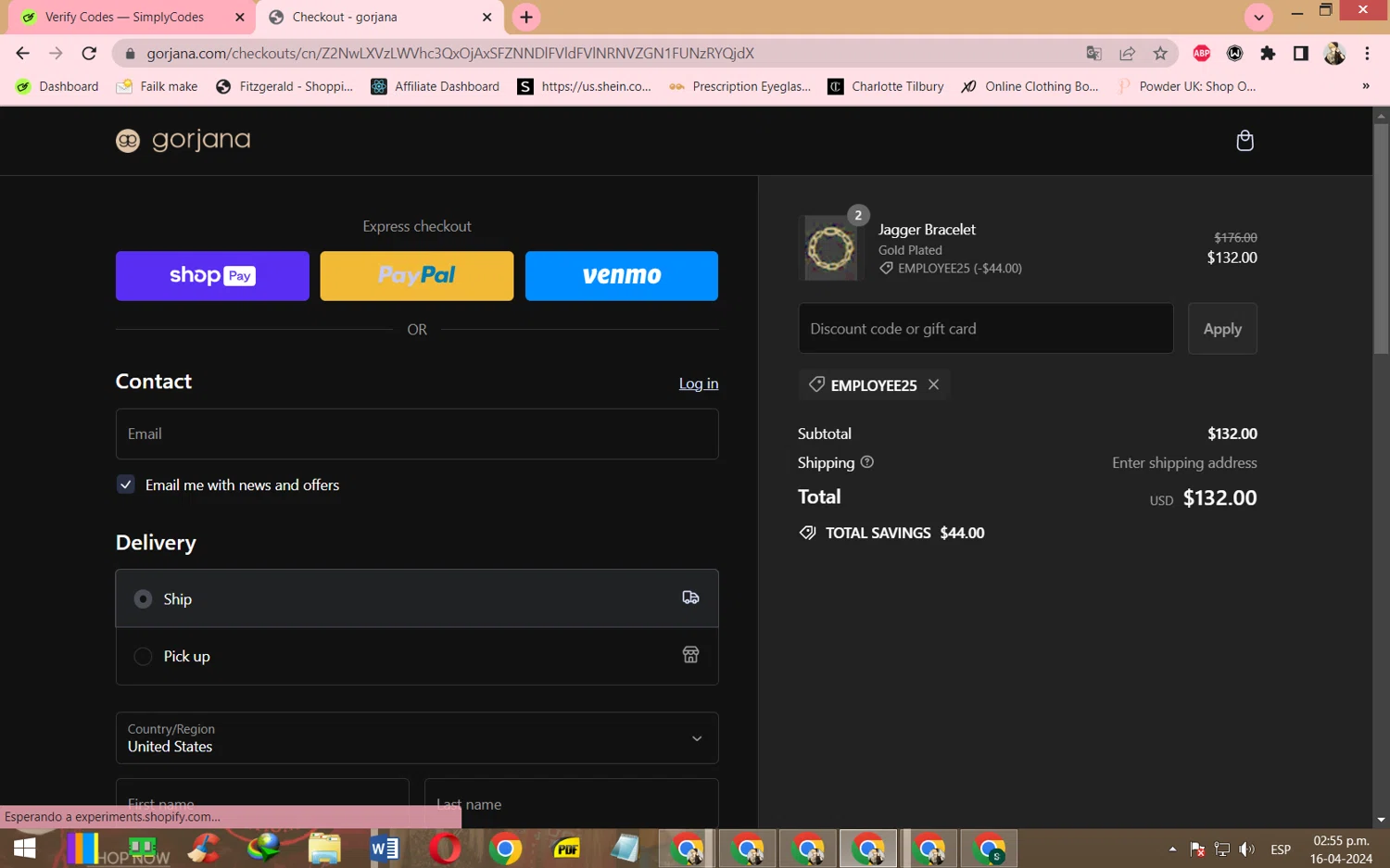Close the Verify Codes SimplyCodes tab
The width and height of the screenshot is (1390, 868).
239,17
